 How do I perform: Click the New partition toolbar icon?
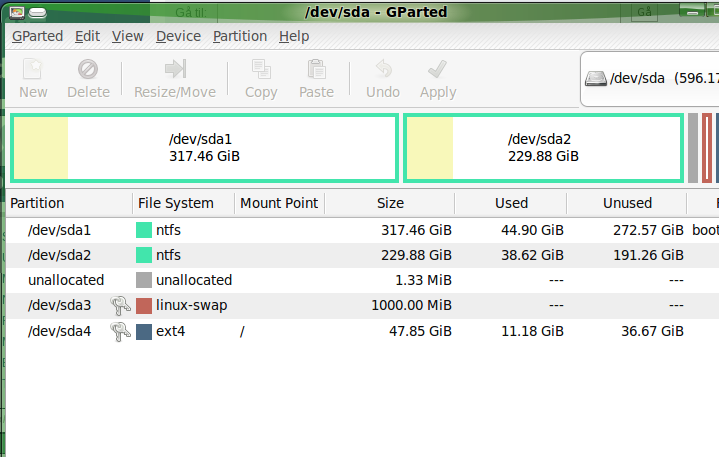point(33,70)
